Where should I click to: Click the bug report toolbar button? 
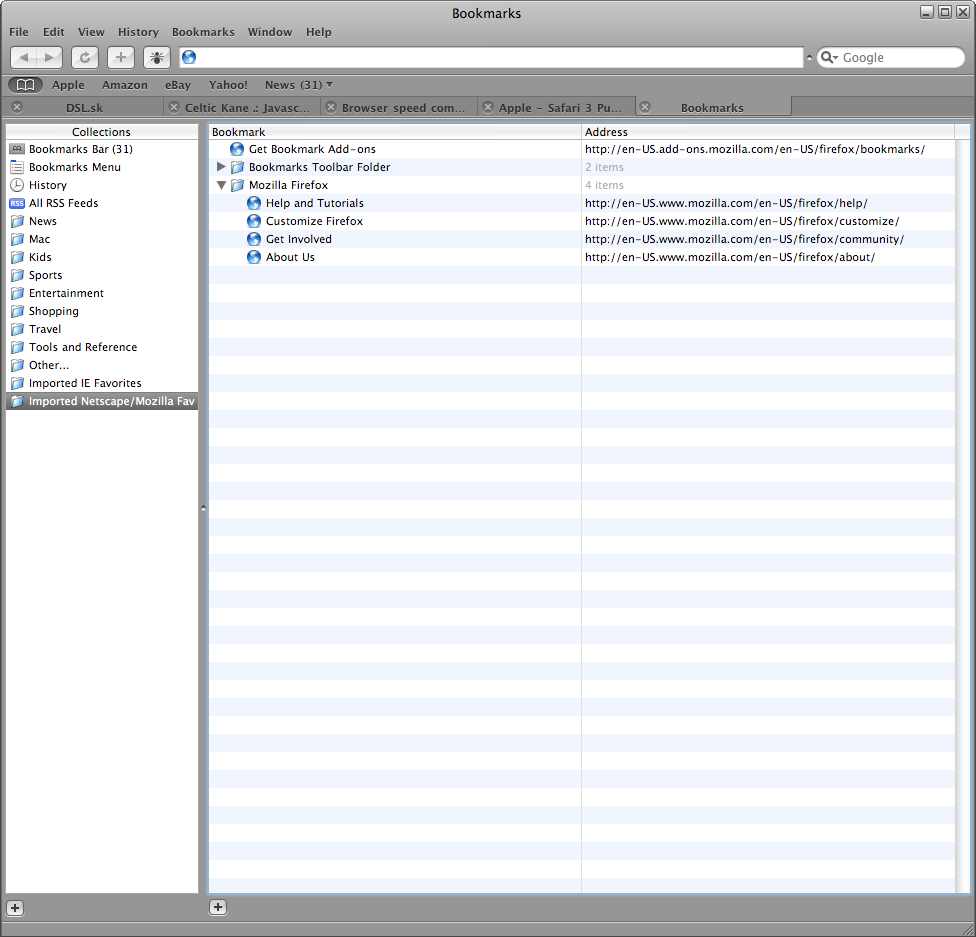point(157,57)
